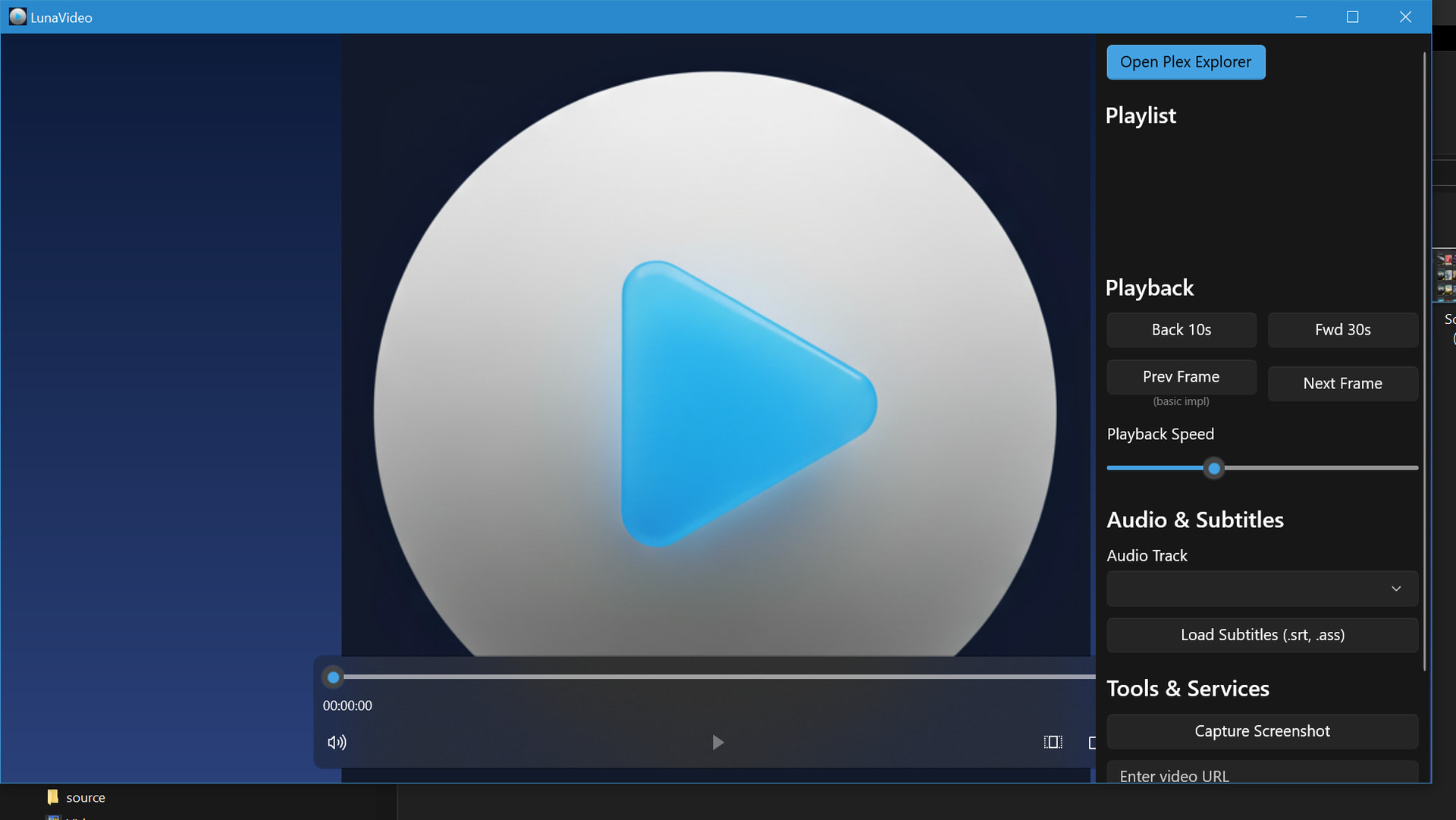Viewport: 1456px width, 820px height.
Task: Click the partially hidden icon beside aspect ratio
Action: click(1092, 743)
